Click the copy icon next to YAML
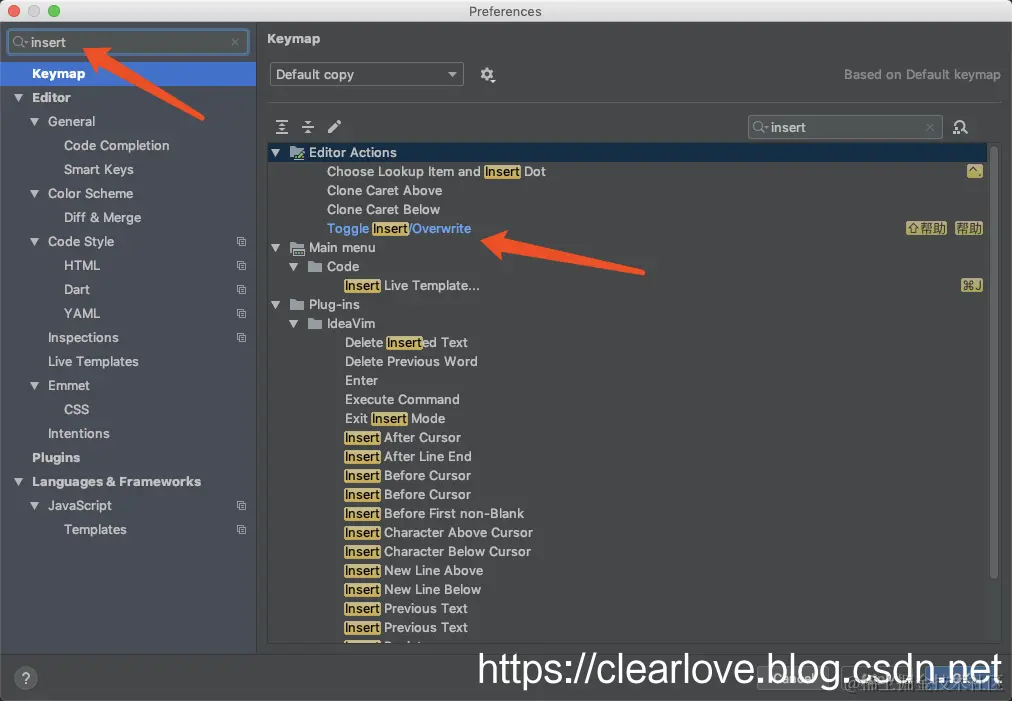Image resolution: width=1012 pixels, height=701 pixels. (241, 314)
